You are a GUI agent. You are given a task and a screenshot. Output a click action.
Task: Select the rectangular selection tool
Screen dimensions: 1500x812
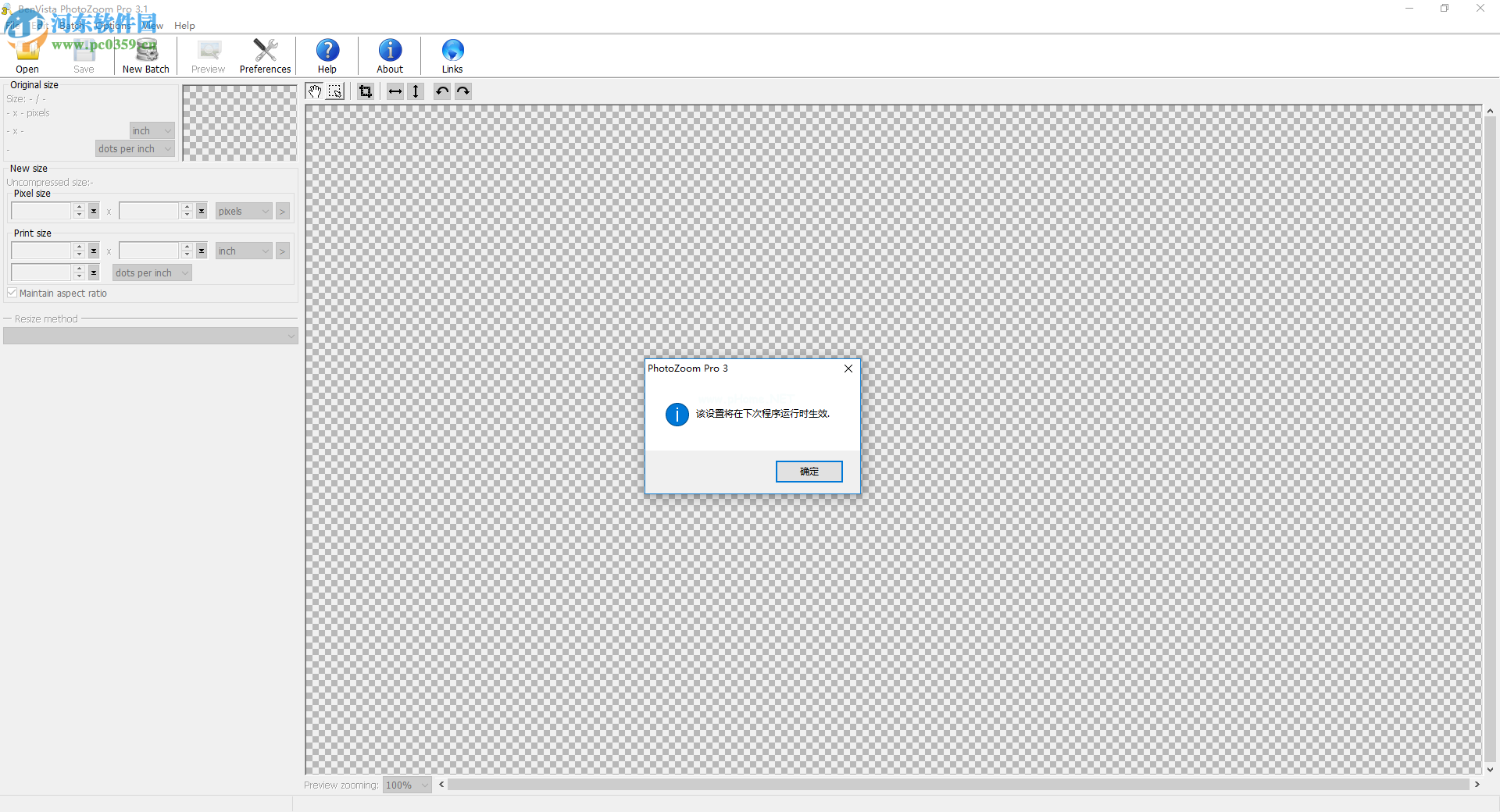335,91
